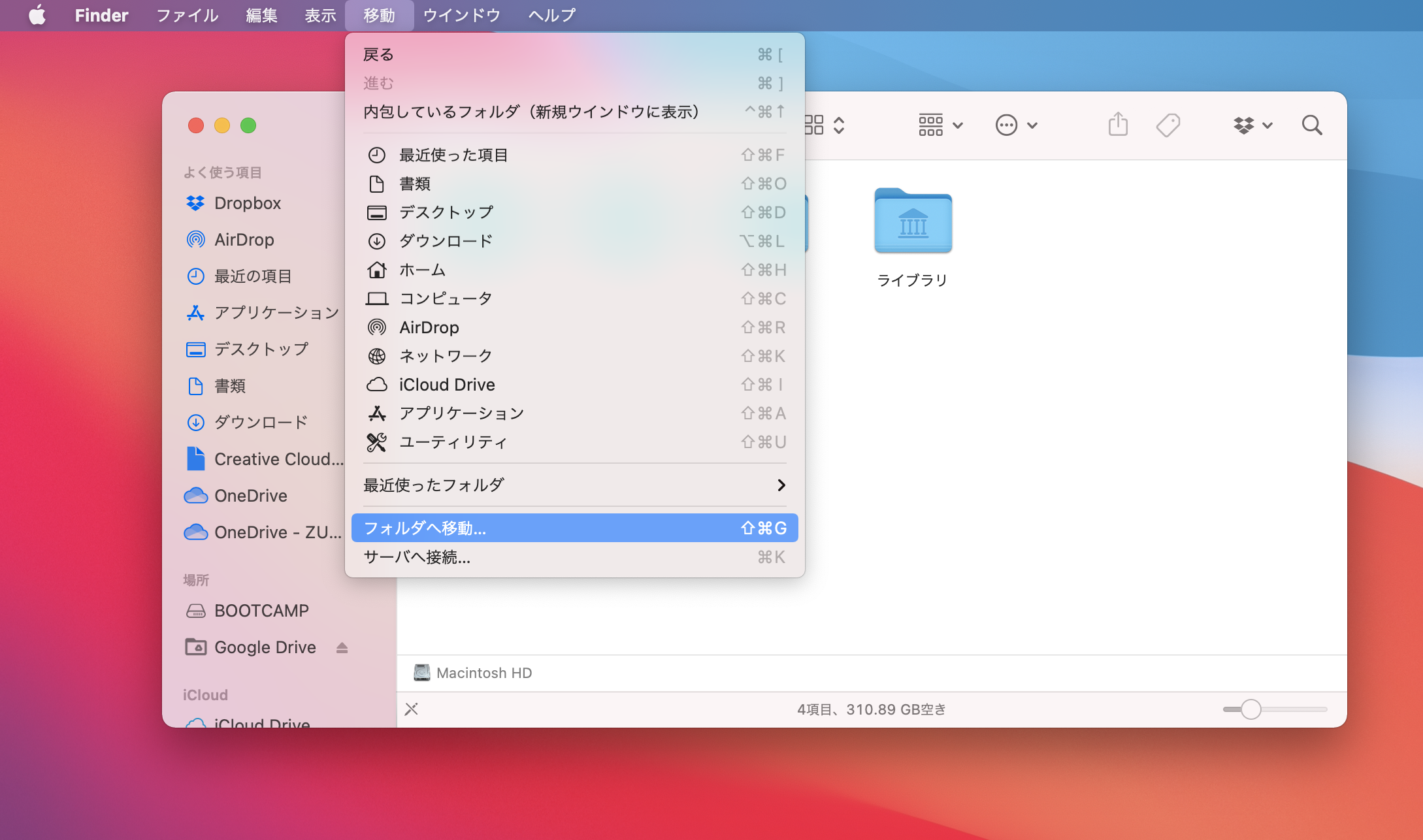Open the search magnifier in the Finder toolbar
1423x840 pixels.
[x=1312, y=125]
